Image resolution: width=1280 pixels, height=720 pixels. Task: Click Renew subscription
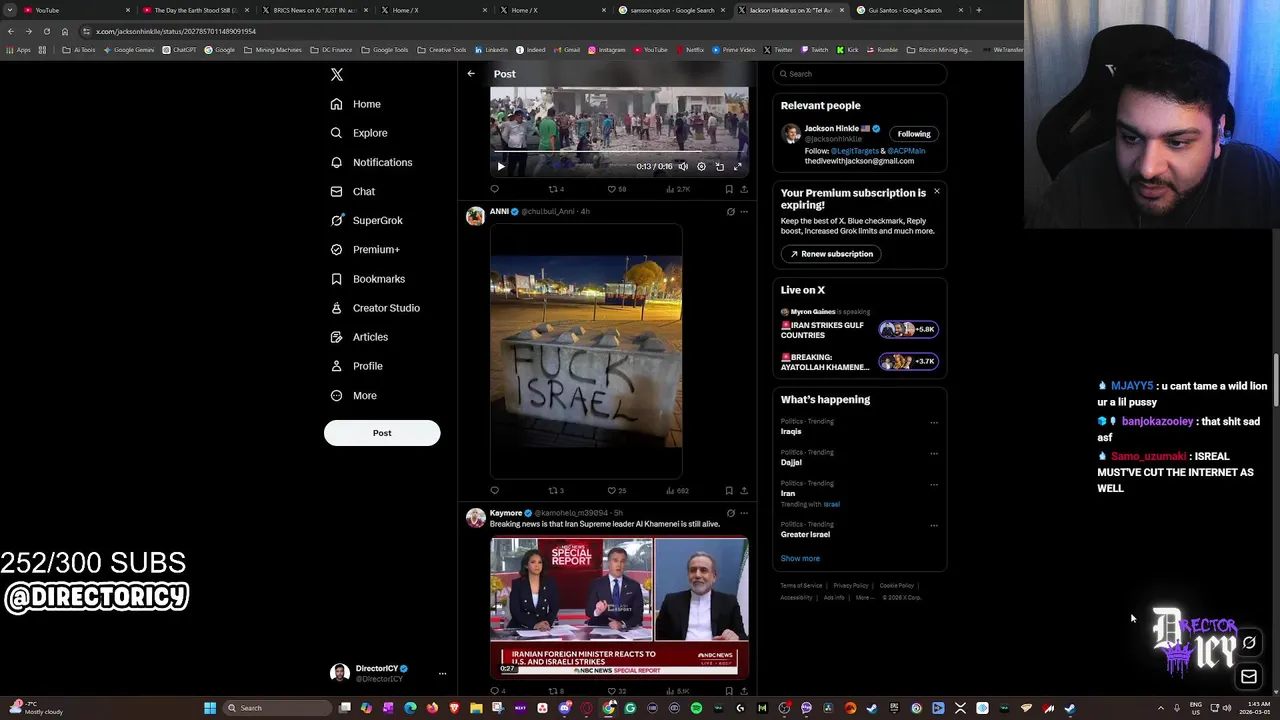tap(831, 254)
